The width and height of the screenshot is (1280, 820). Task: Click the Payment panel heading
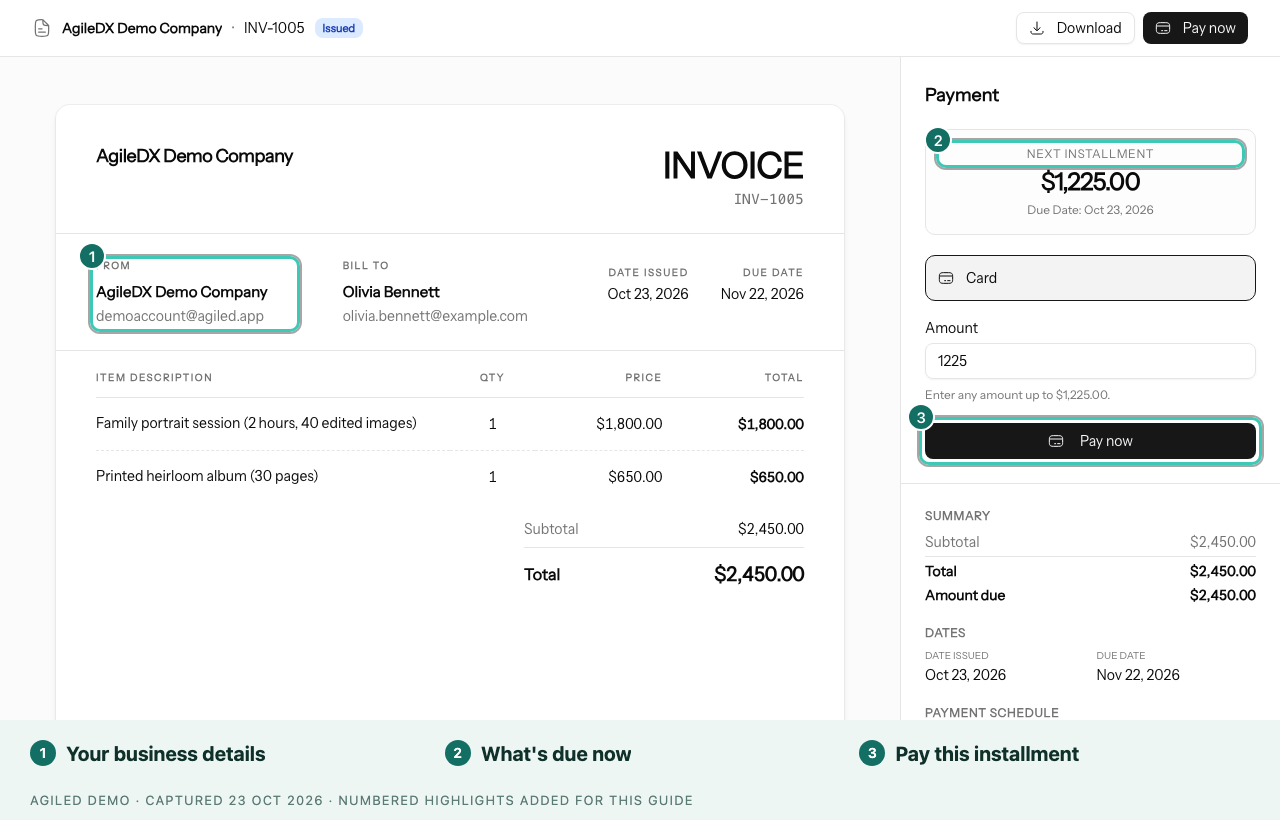[x=962, y=95]
